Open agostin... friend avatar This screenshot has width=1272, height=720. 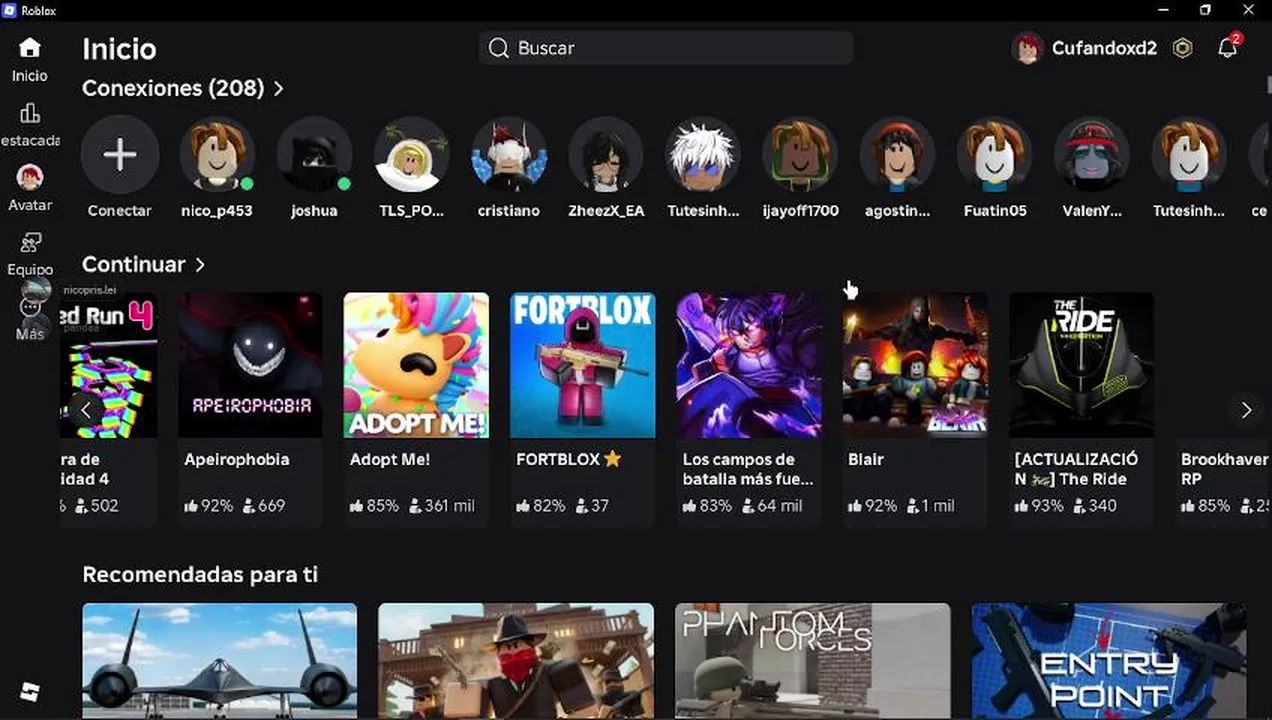[897, 155]
